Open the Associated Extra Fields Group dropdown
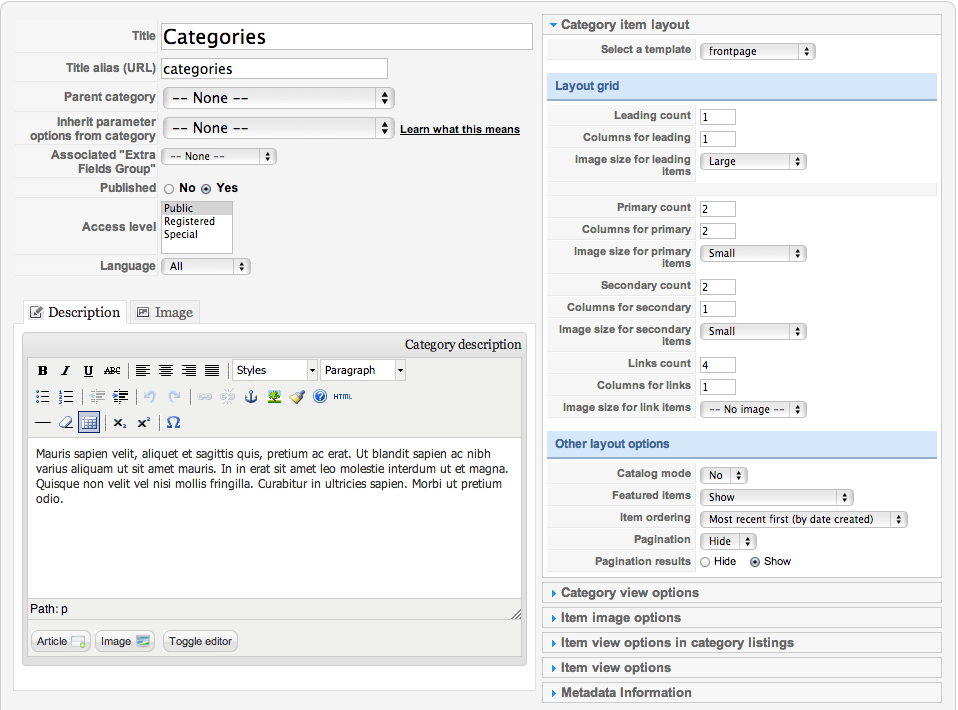Image resolution: width=958 pixels, height=710 pixels. 219,156
